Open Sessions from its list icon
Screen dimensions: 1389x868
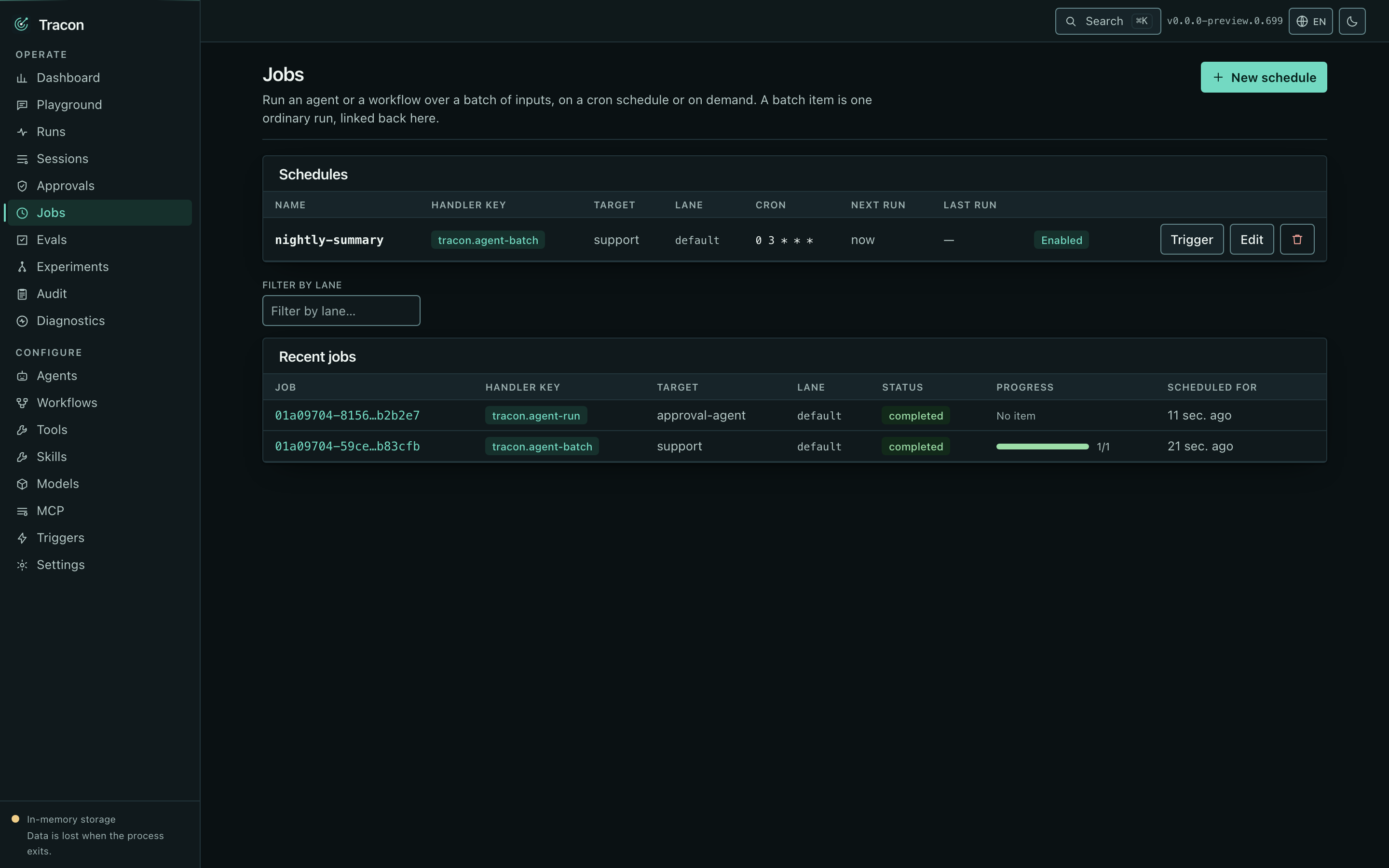click(x=22, y=159)
